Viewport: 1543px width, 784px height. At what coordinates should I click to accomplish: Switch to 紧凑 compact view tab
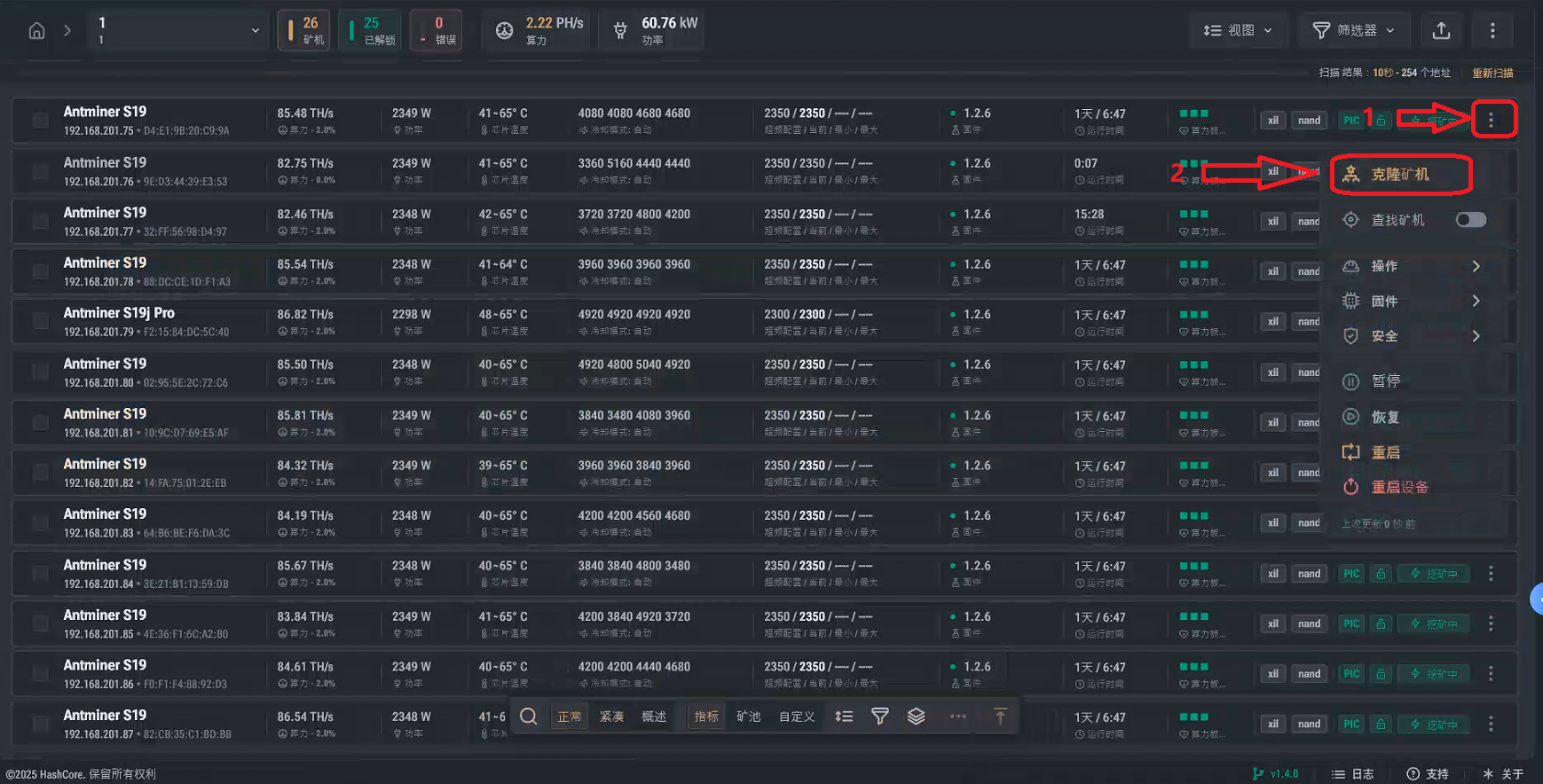point(611,717)
